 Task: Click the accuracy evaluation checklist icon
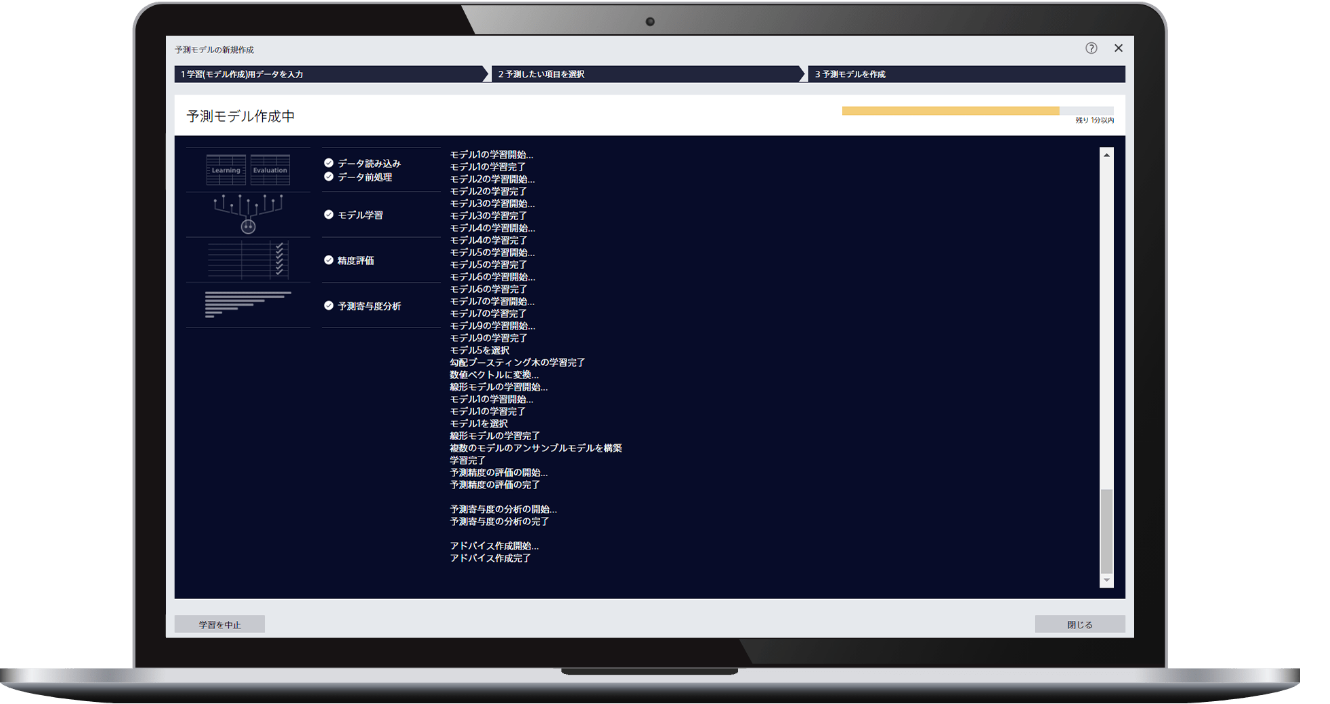tap(248, 260)
